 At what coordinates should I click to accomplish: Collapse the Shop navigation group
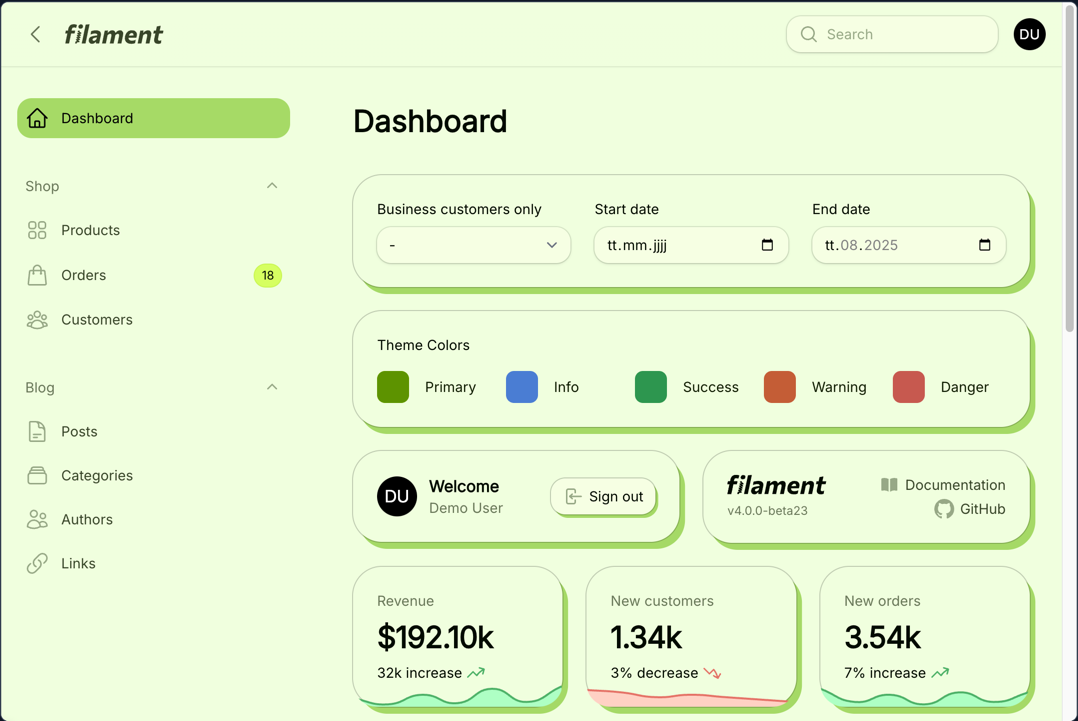[272, 186]
